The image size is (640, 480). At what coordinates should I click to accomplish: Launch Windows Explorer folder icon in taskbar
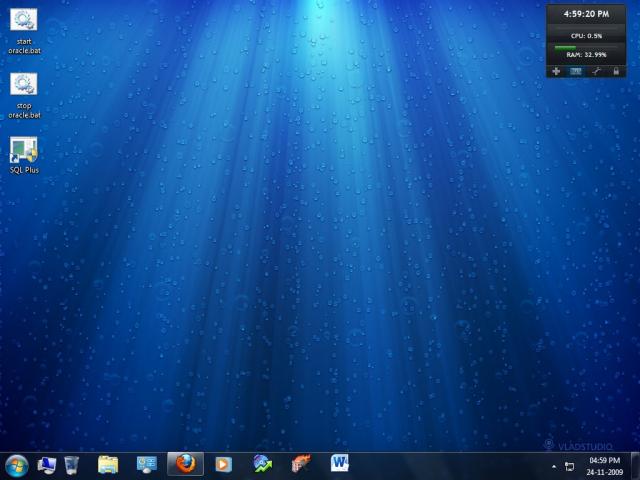point(108,465)
